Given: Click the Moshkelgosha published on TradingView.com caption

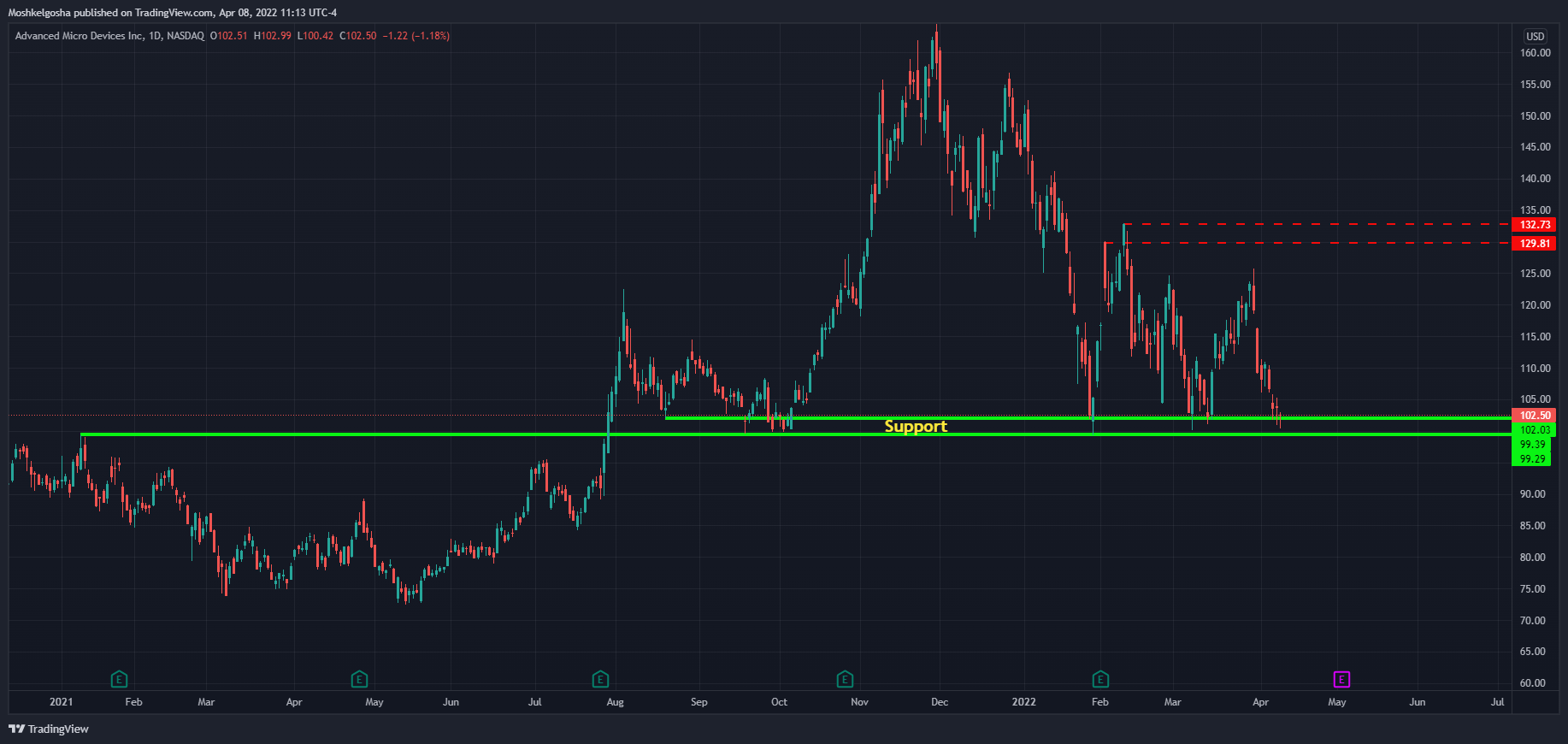Looking at the screenshot, I should click(173, 13).
